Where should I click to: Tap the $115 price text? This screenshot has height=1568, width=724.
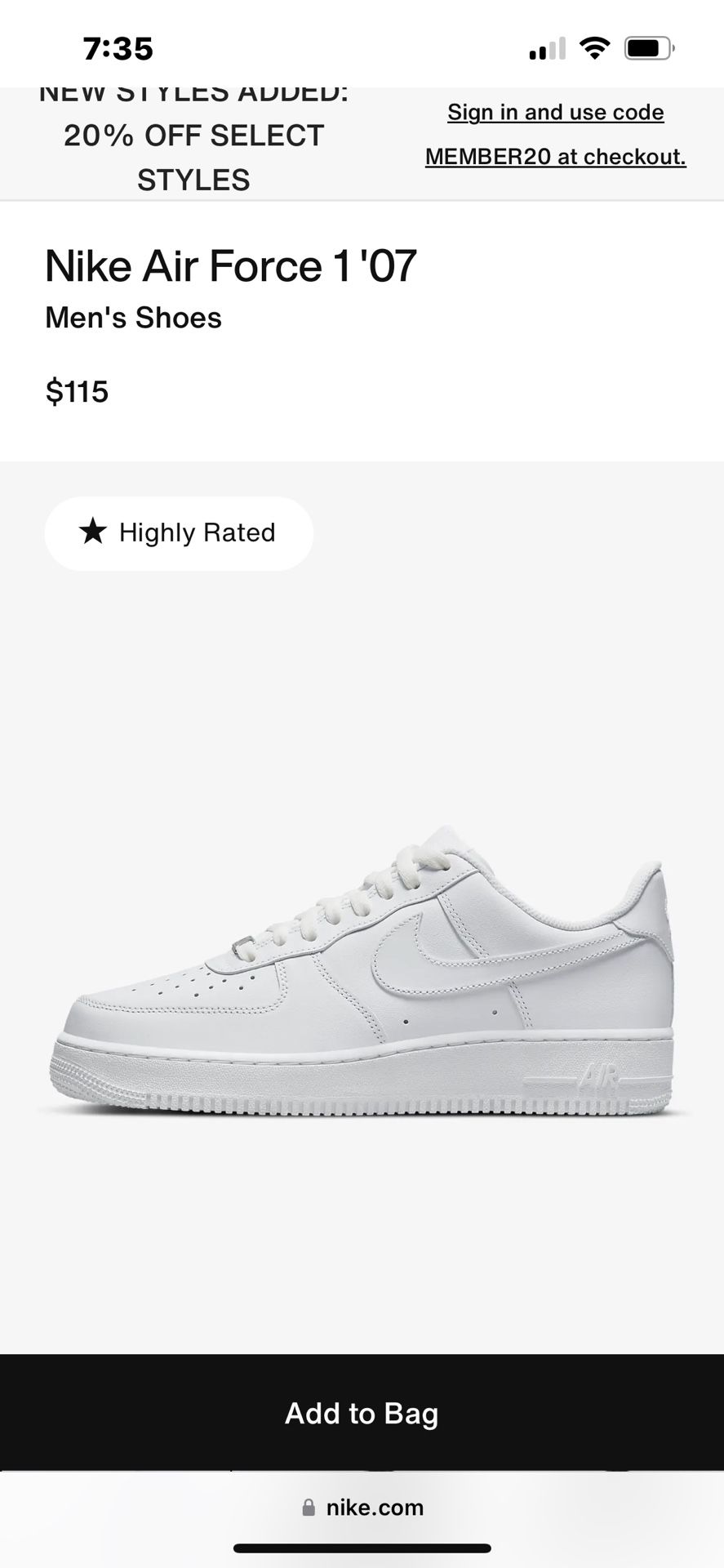(x=77, y=391)
